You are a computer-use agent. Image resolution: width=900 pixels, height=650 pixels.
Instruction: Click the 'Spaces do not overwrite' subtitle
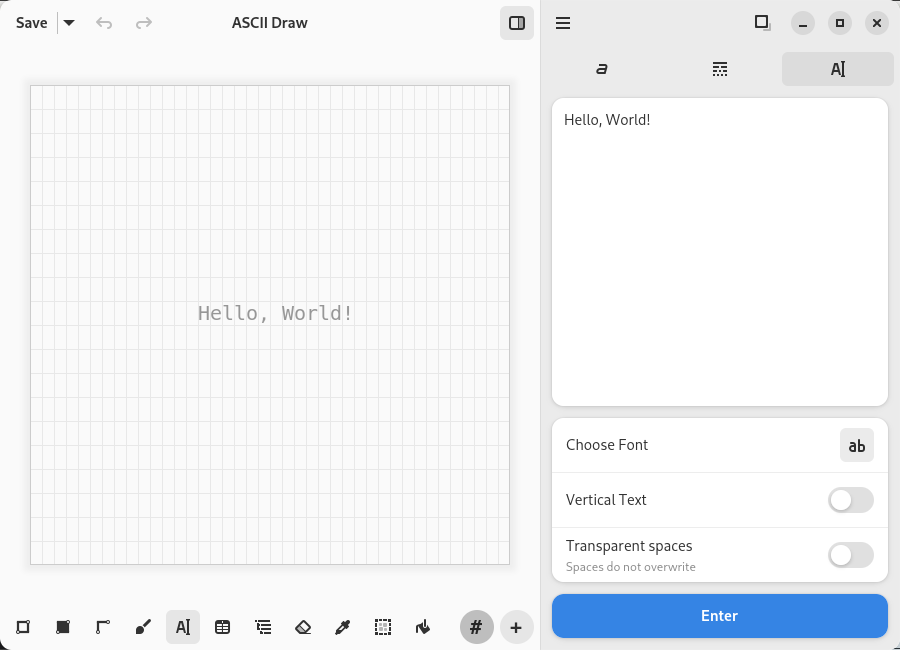point(630,567)
